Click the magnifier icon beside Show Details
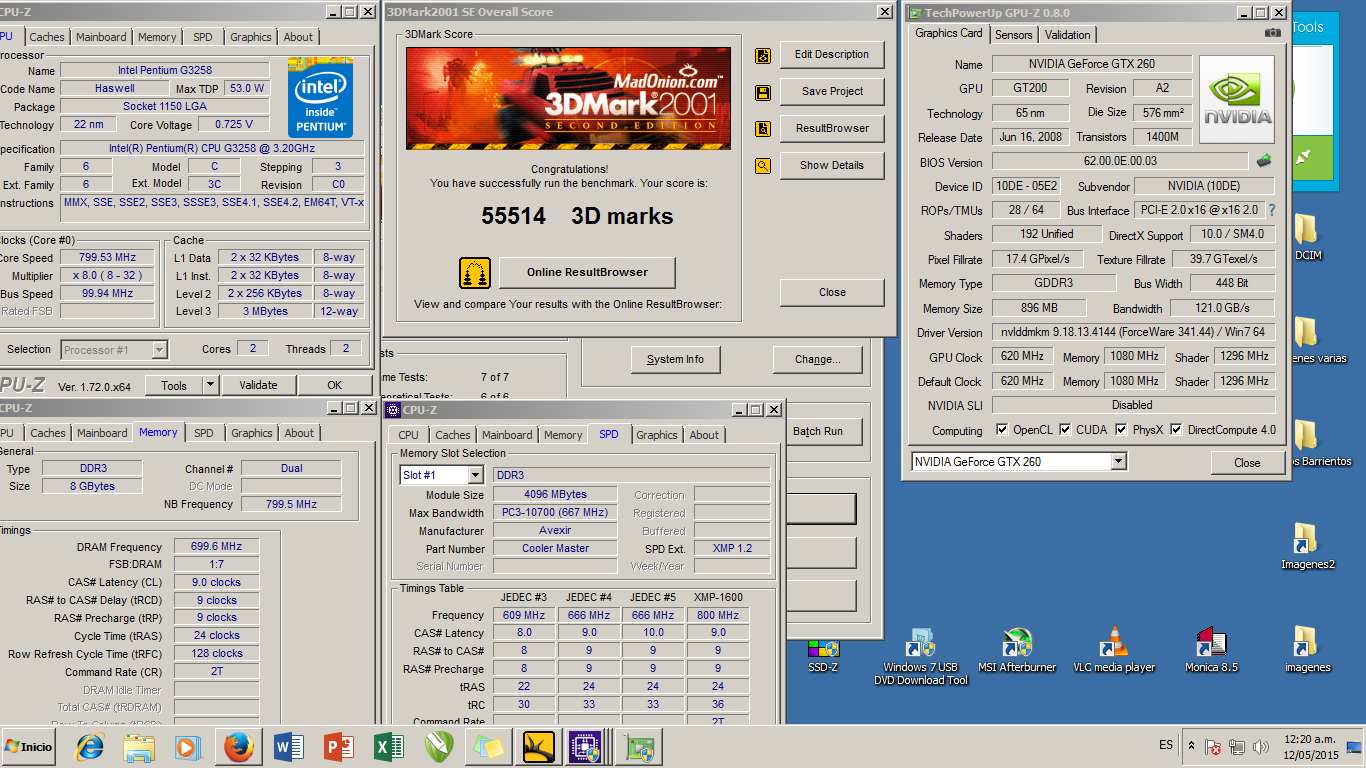This screenshot has width=1366, height=768. tap(763, 166)
